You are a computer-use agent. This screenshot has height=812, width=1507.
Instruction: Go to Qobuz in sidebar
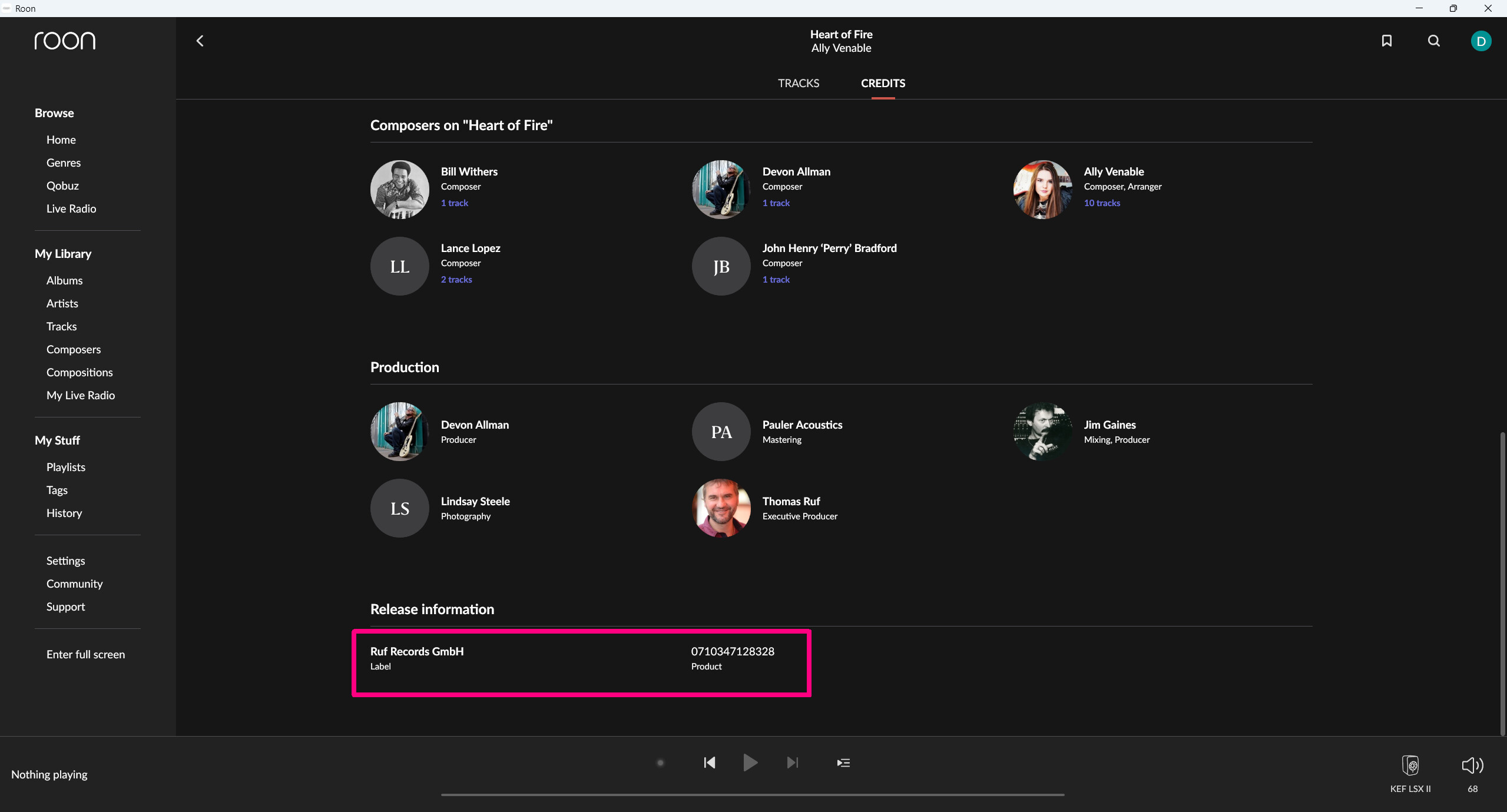pos(62,185)
